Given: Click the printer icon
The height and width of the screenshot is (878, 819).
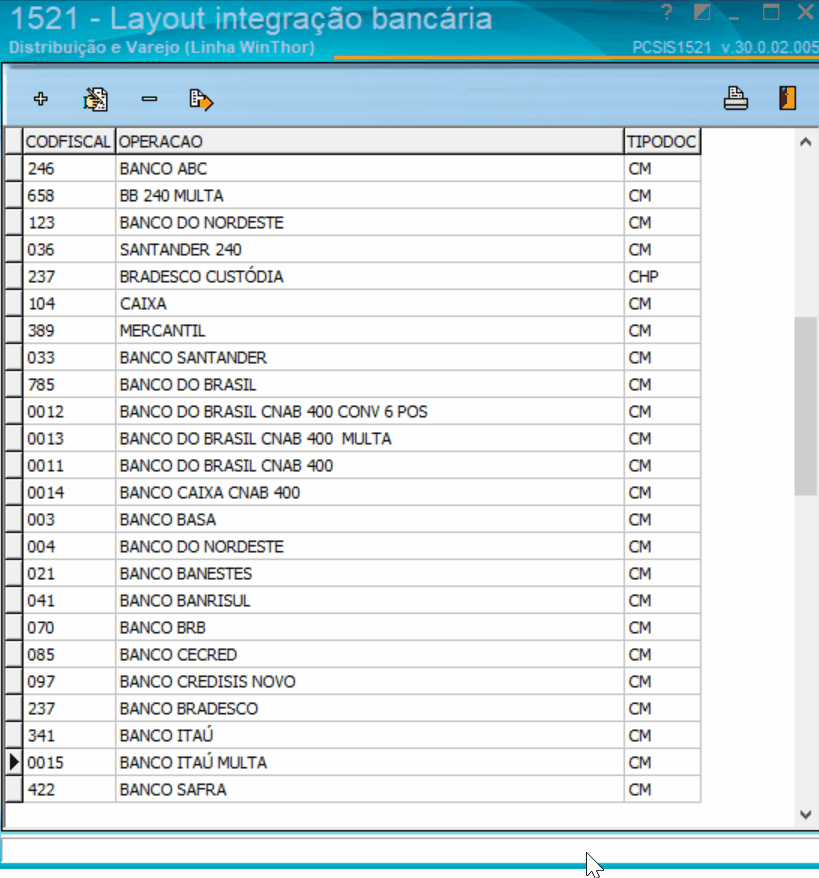Looking at the screenshot, I should [736, 99].
